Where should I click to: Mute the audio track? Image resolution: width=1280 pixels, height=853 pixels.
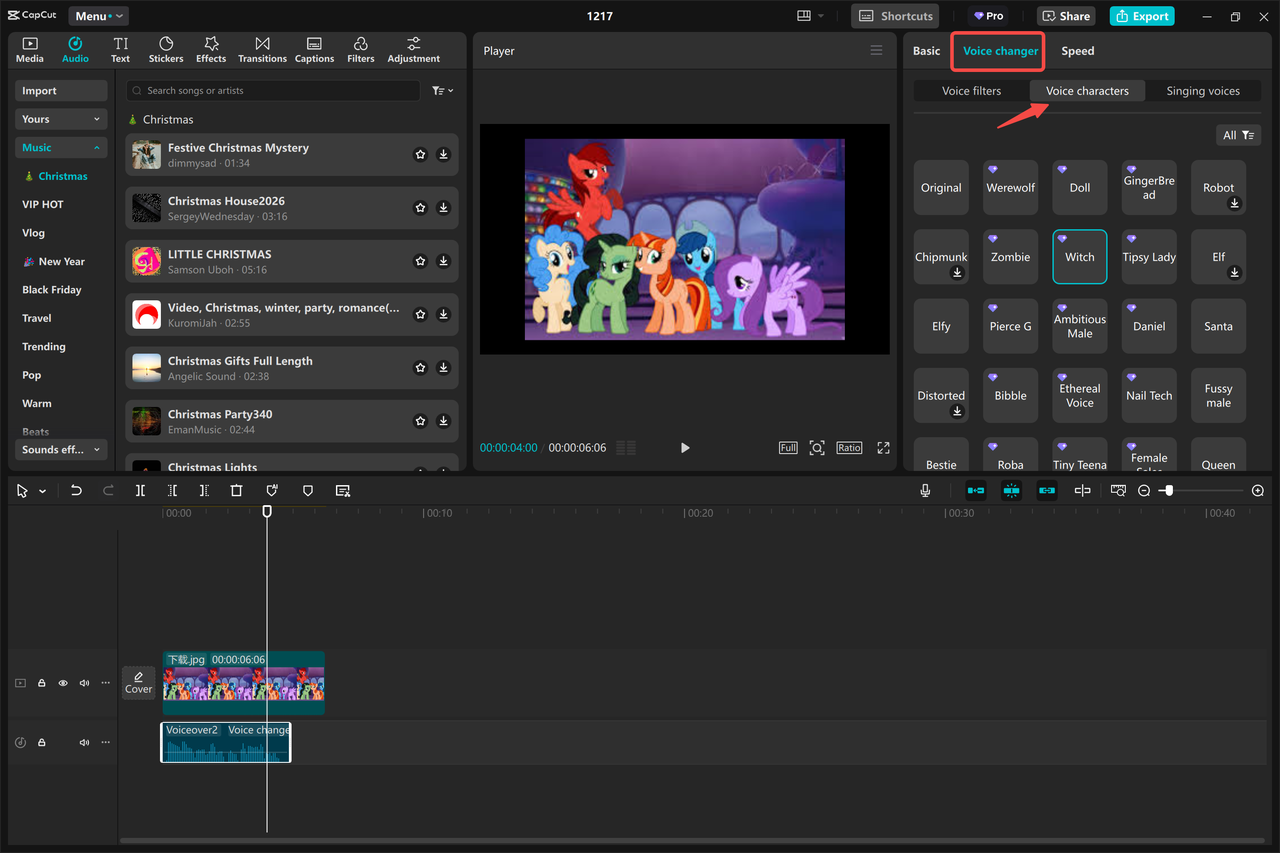(x=84, y=742)
